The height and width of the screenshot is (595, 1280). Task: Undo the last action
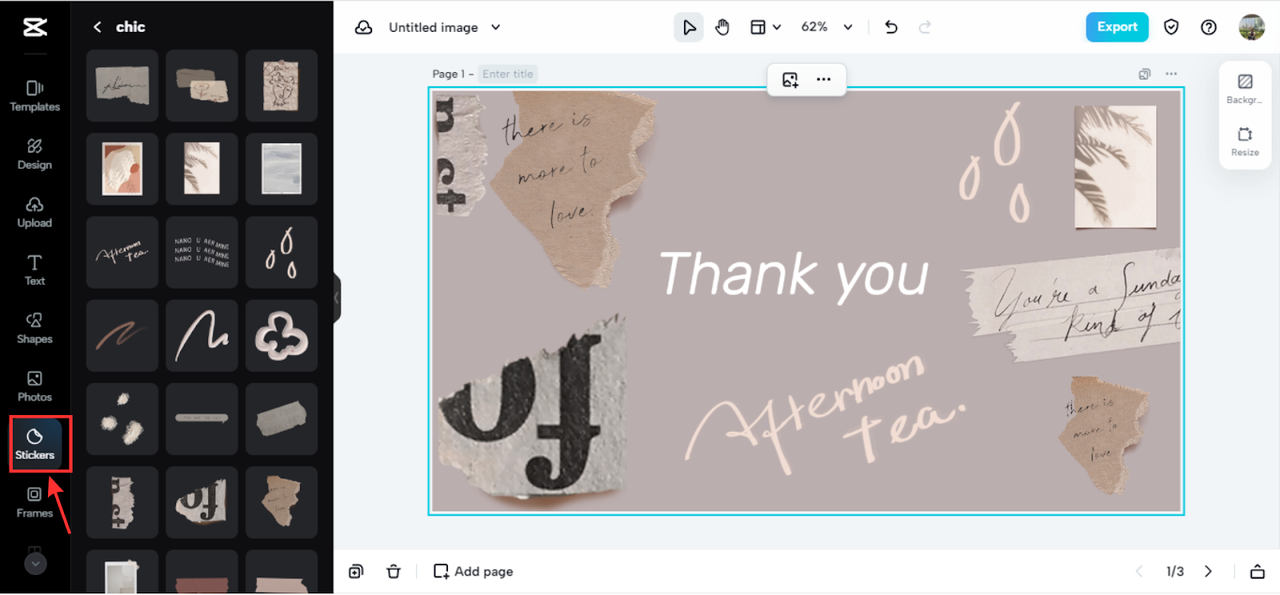click(x=891, y=28)
